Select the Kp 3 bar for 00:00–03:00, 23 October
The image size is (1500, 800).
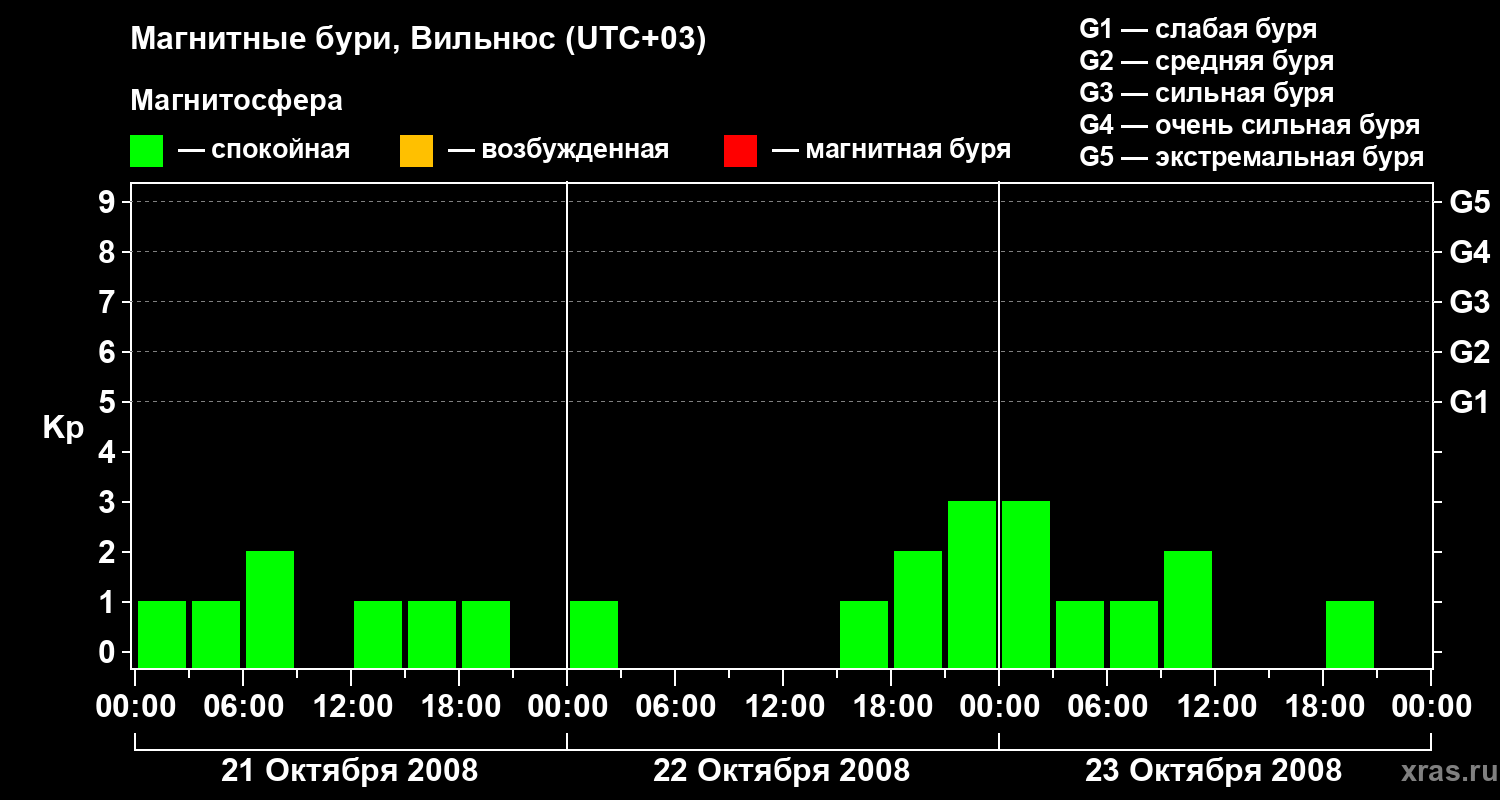point(1026,584)
